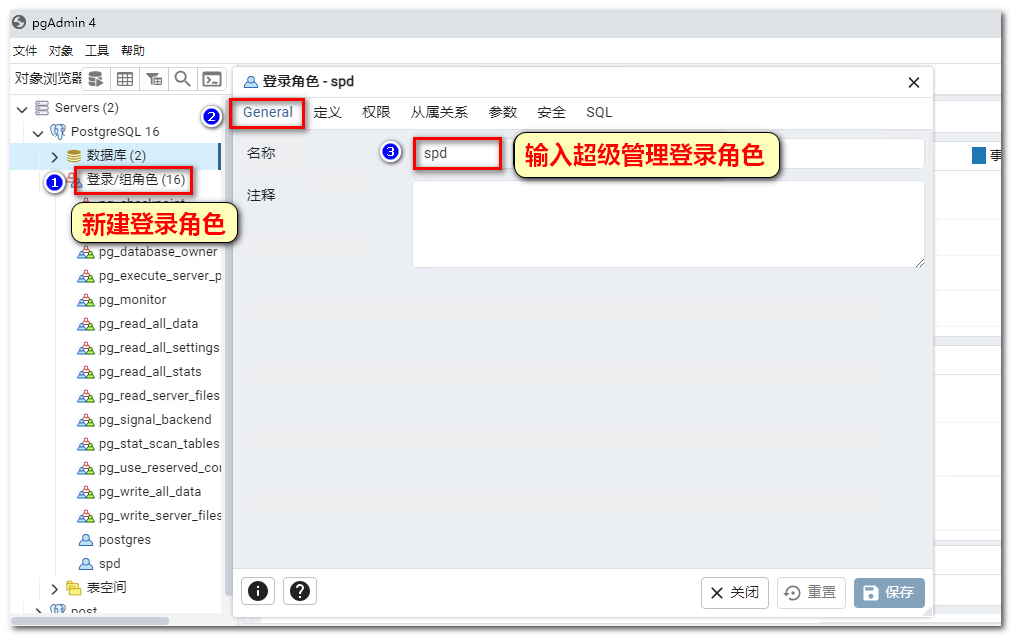Viewport: 1012px width, 637px height.
Task: Collapse the Servers (2) tree node
Action: (x=22, y=108)
